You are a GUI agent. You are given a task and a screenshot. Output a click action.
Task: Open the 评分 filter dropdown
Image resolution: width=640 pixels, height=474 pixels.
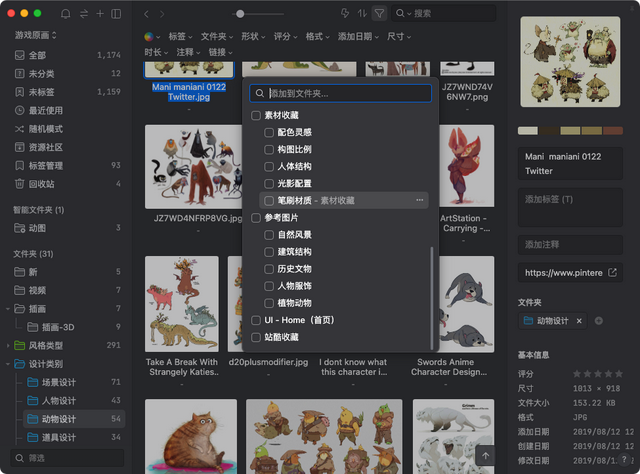tap(285, 37)
